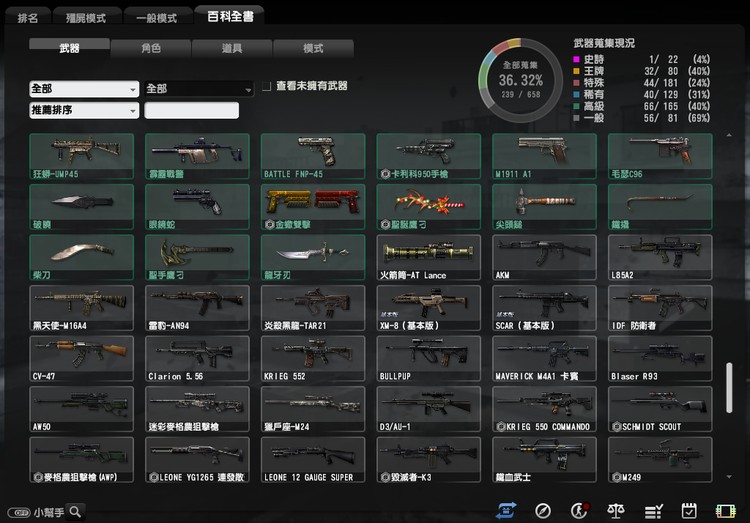This screenshot has height=523, width=750.
Task: Enable the 查看未擁有武器 checkbox
Action: [267, 86]
